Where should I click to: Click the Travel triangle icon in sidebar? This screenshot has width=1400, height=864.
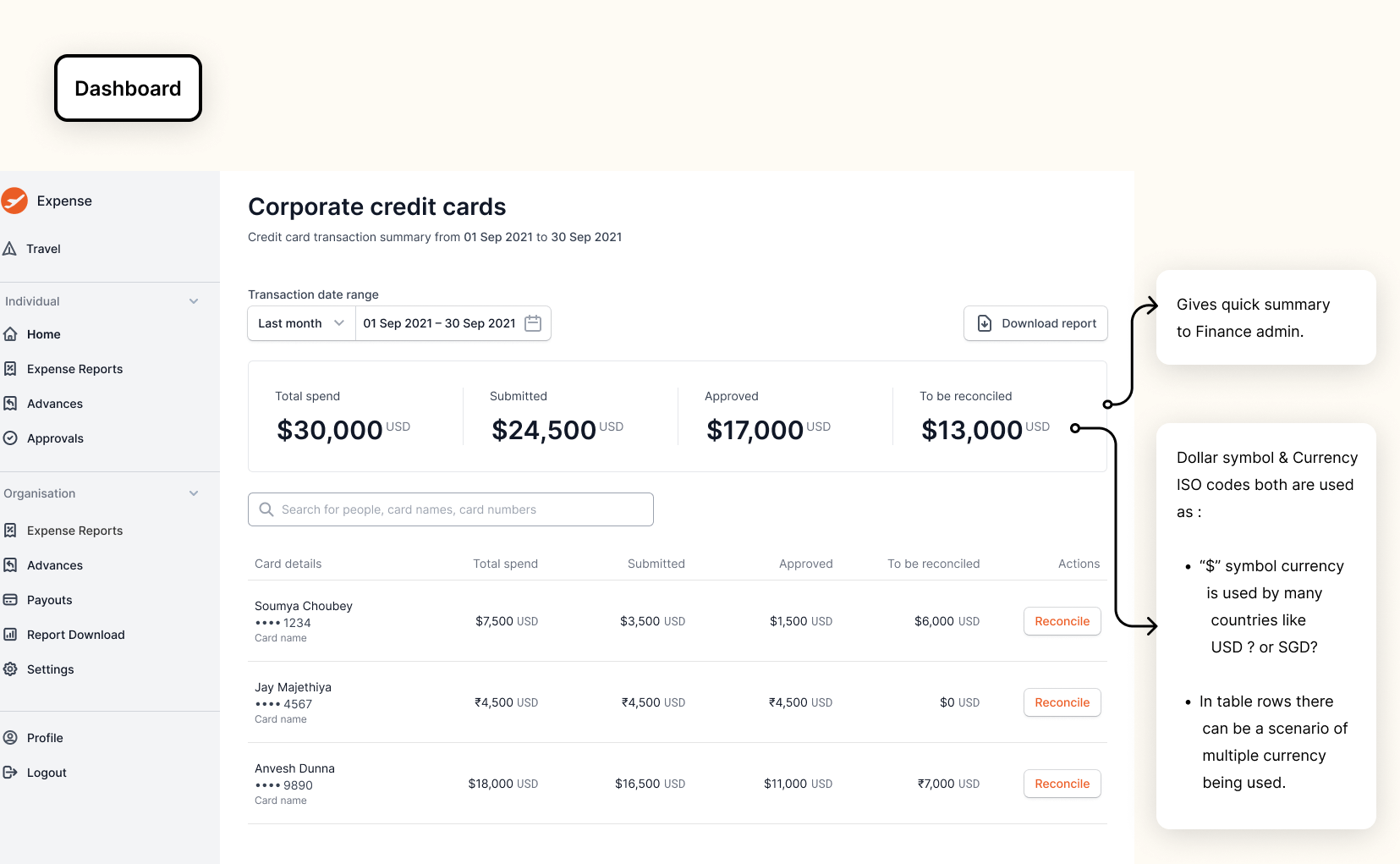(x=10, y=249)
